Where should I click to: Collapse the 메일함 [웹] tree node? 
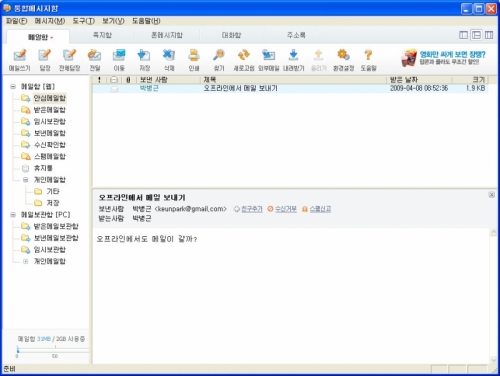pyautogui.click(x=13, y=87)
